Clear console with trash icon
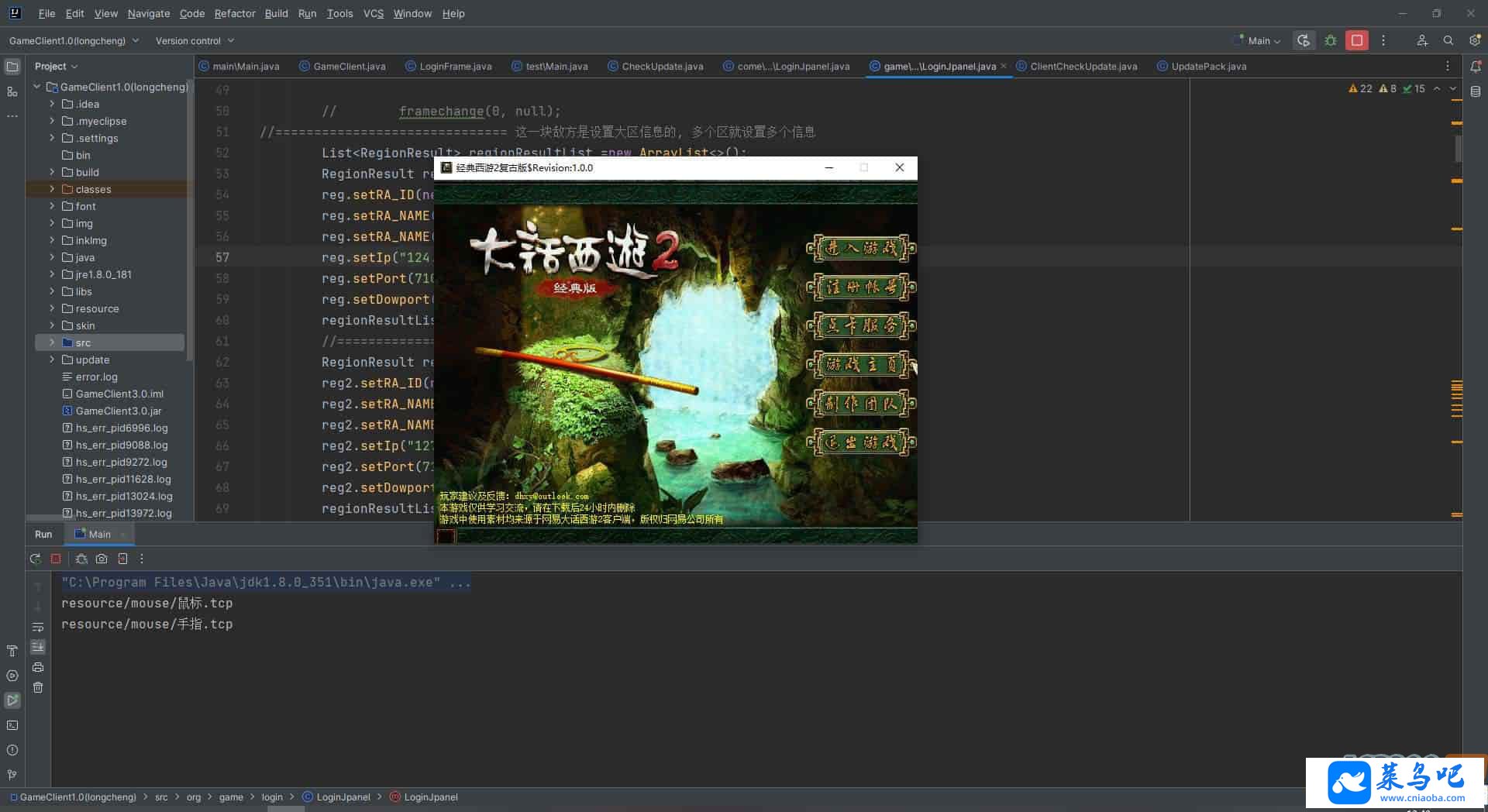Screen dimensions: 1488x812 (38, 687)
